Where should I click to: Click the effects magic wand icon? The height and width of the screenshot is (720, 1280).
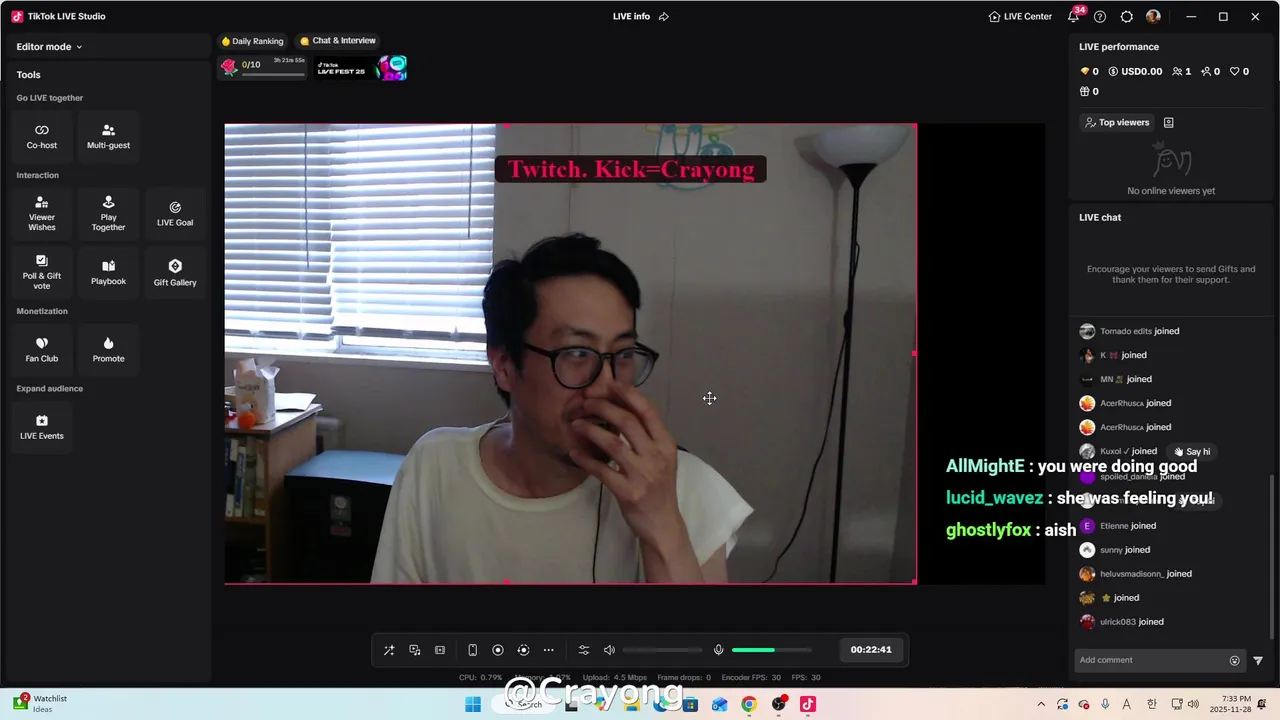[389, 650]
